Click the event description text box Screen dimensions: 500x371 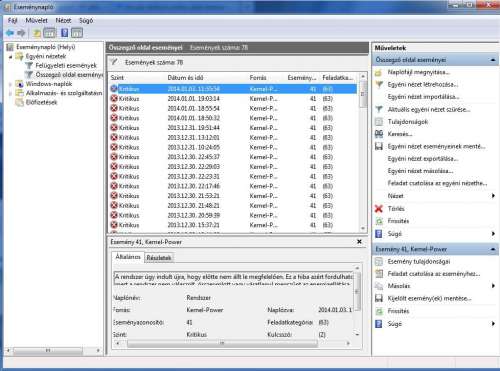click(x=233, y=278)
